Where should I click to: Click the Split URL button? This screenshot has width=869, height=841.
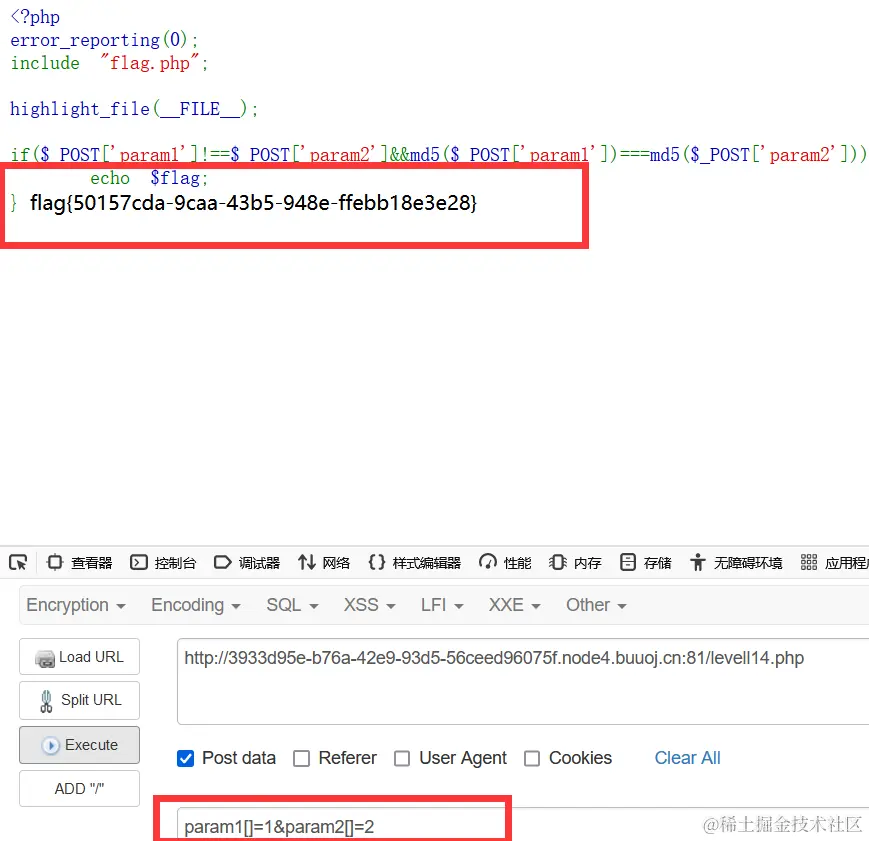[x=79, y=700]
